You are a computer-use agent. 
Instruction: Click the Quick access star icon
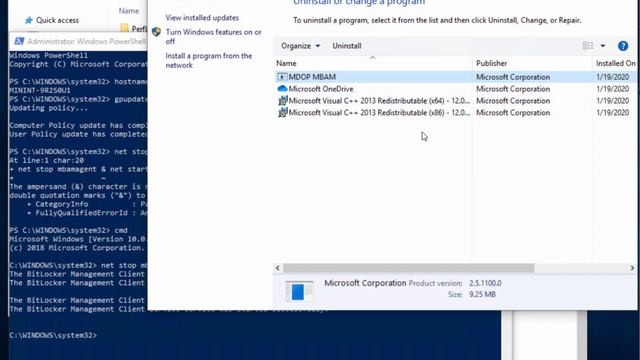pyautogui.click(x=29, y=20)
